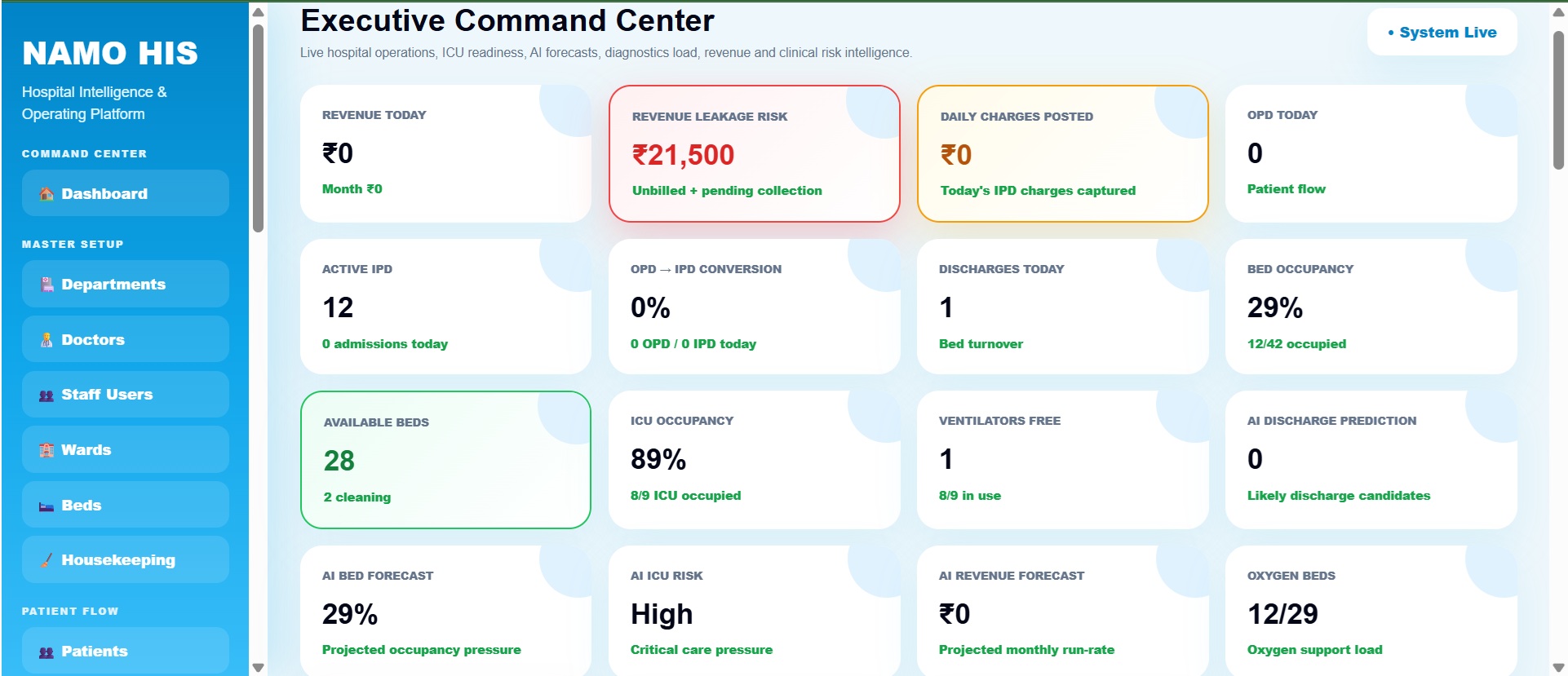Viewport: 1568px width, 676px height.
Task: Open the OPD to IPD Conversion card
Action: pos(755,307)
